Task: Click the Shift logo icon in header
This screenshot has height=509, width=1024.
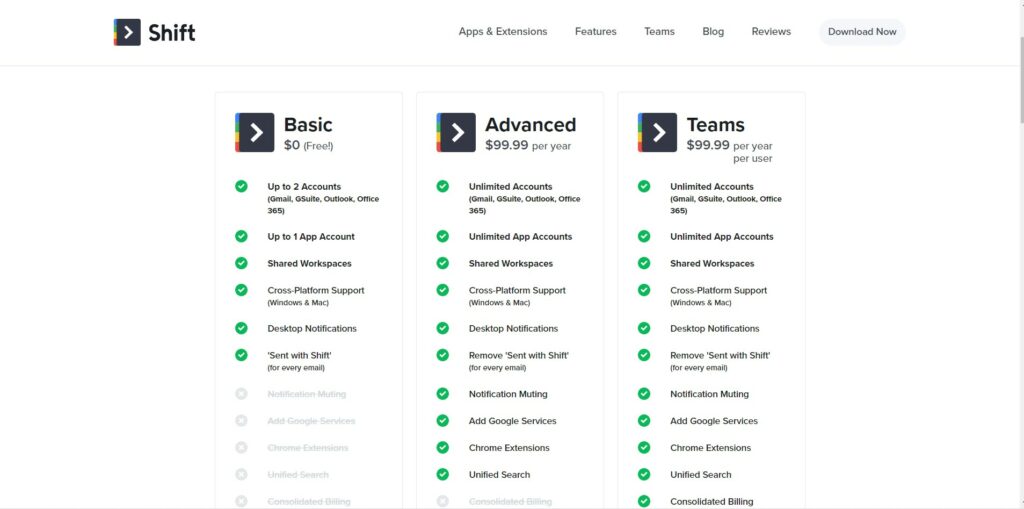Action: pyautogui.click(x=127, y=32)
